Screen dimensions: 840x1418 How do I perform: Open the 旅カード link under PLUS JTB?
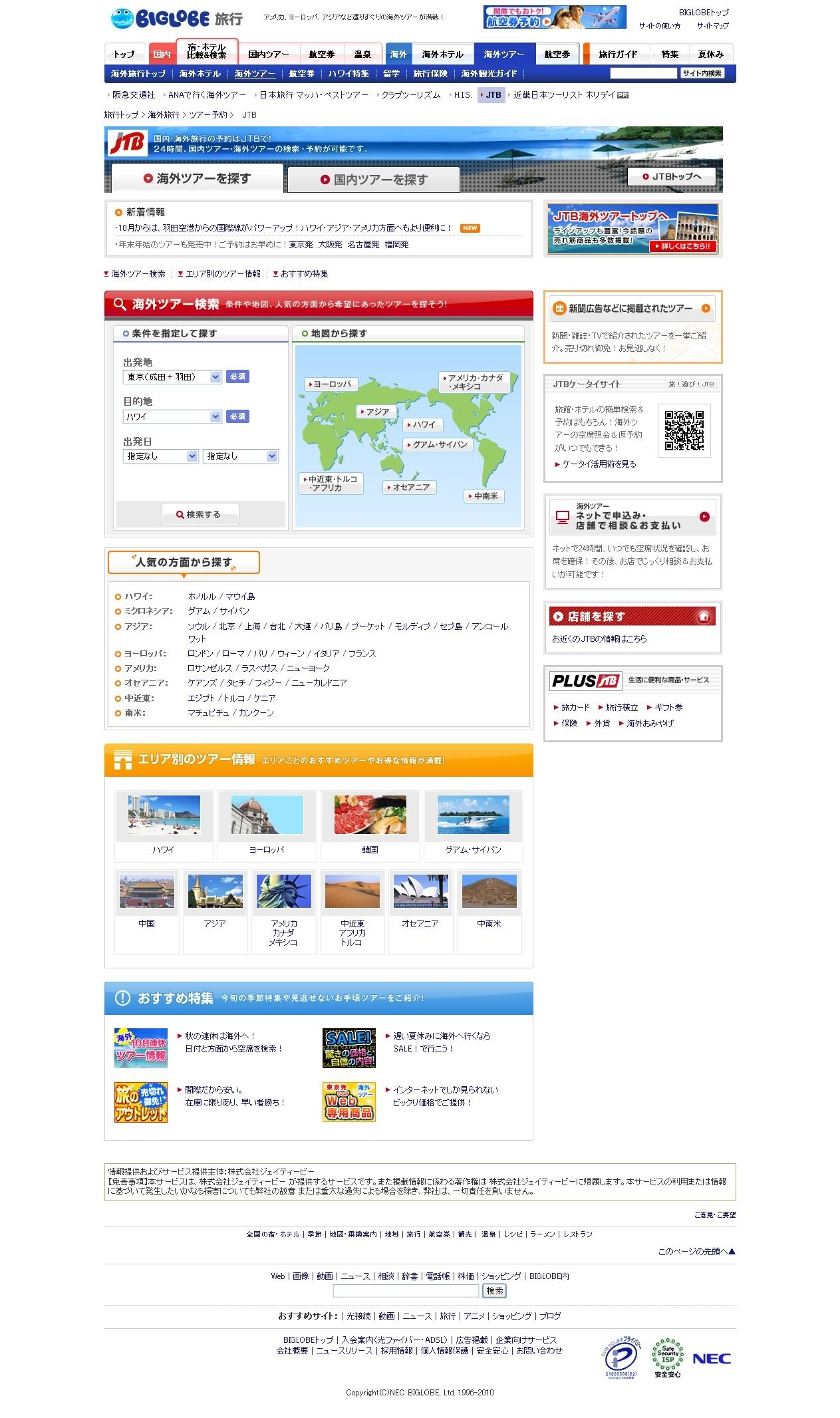pos(575,707)
